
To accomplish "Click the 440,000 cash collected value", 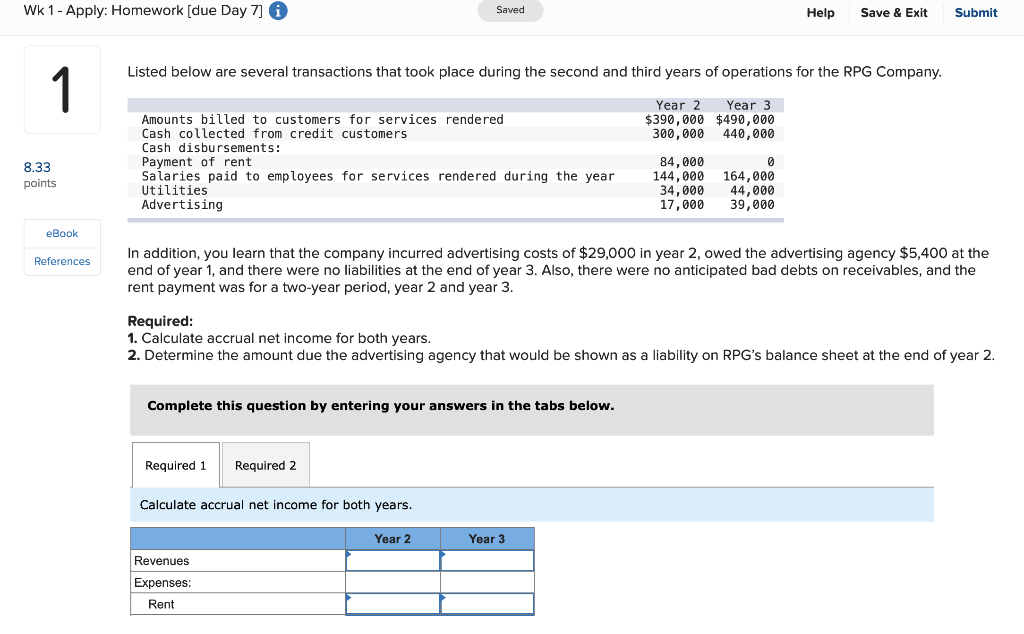I will pyautogui.click(x=748, y=134).
